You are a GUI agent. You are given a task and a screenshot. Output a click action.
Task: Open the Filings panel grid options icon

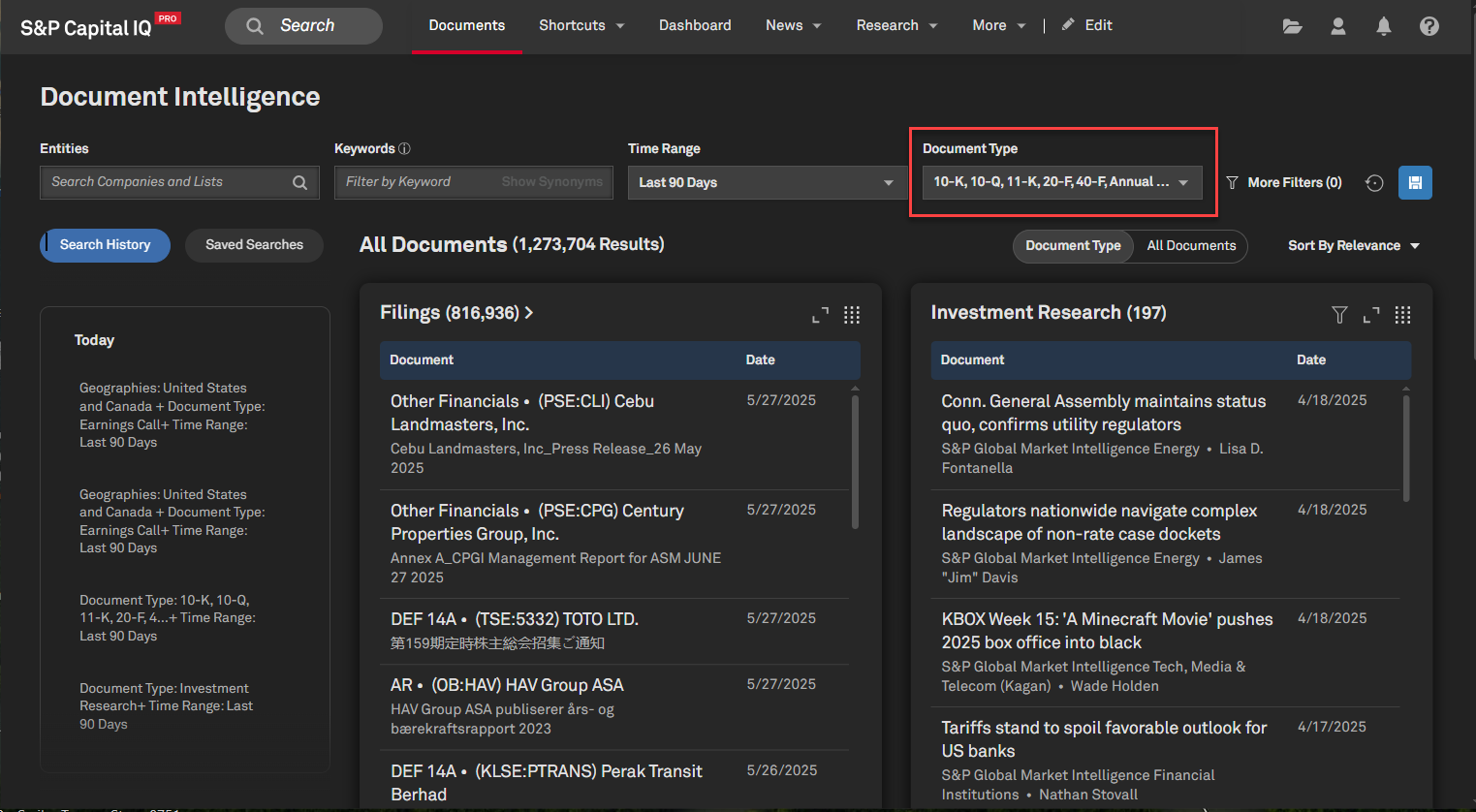[852, 315]
